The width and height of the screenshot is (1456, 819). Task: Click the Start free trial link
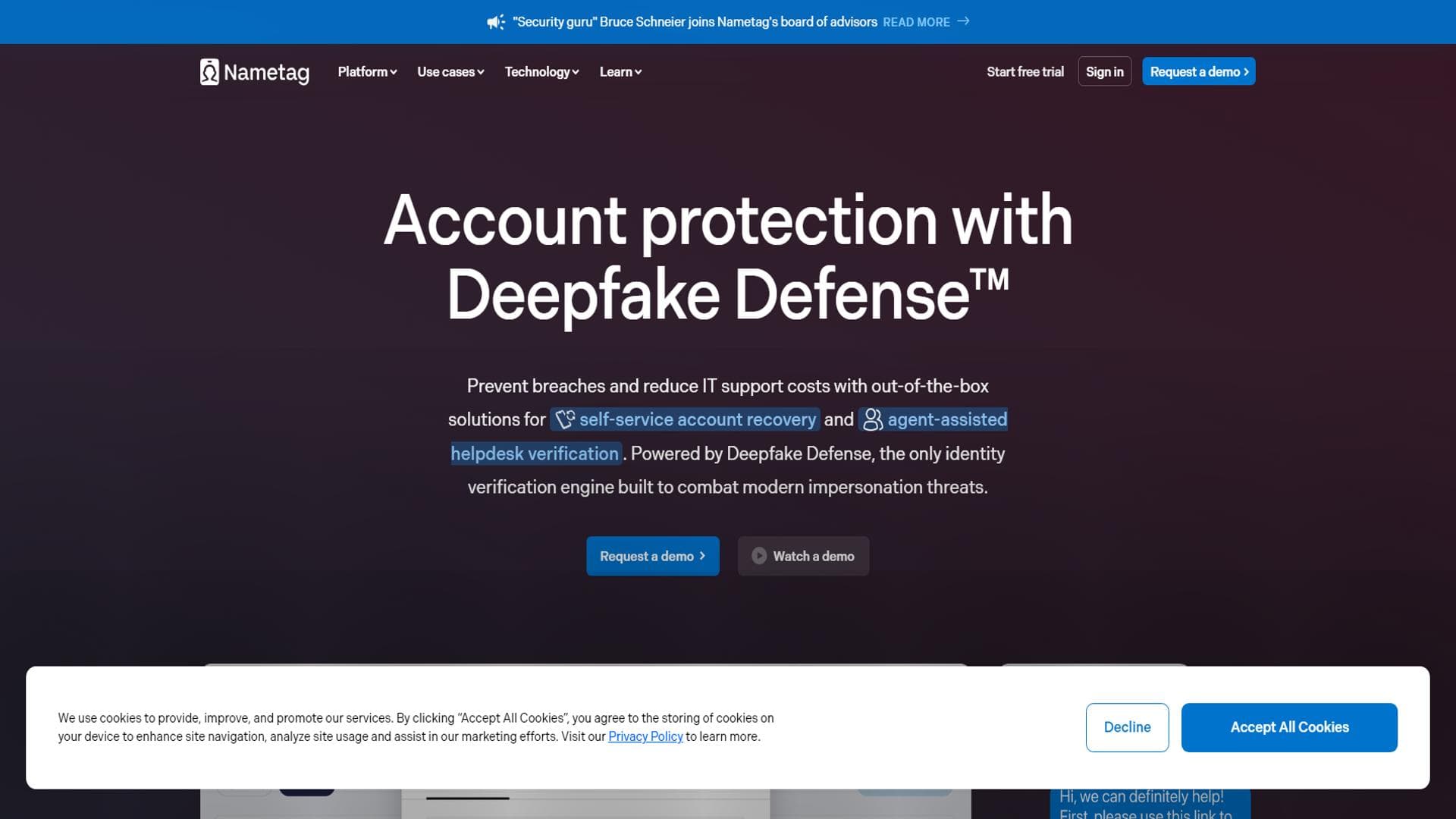coord(1025,72)
